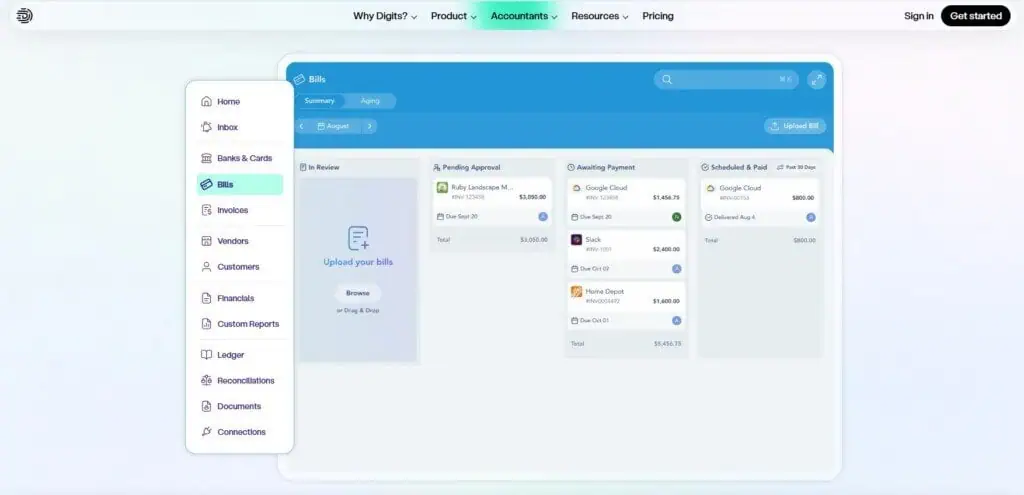Open the Pricing page
Screen dimensions: 1024x495
658,16
